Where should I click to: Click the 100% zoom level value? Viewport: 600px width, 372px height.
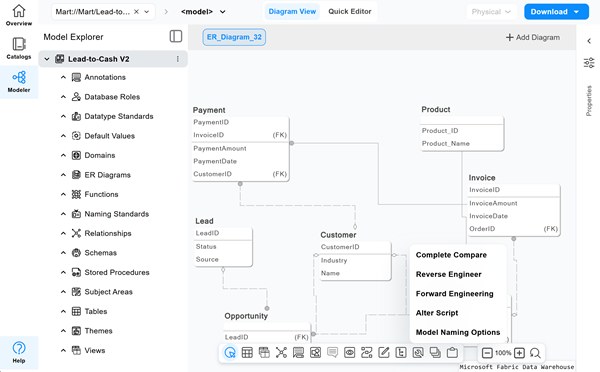[x=503, y=353]
